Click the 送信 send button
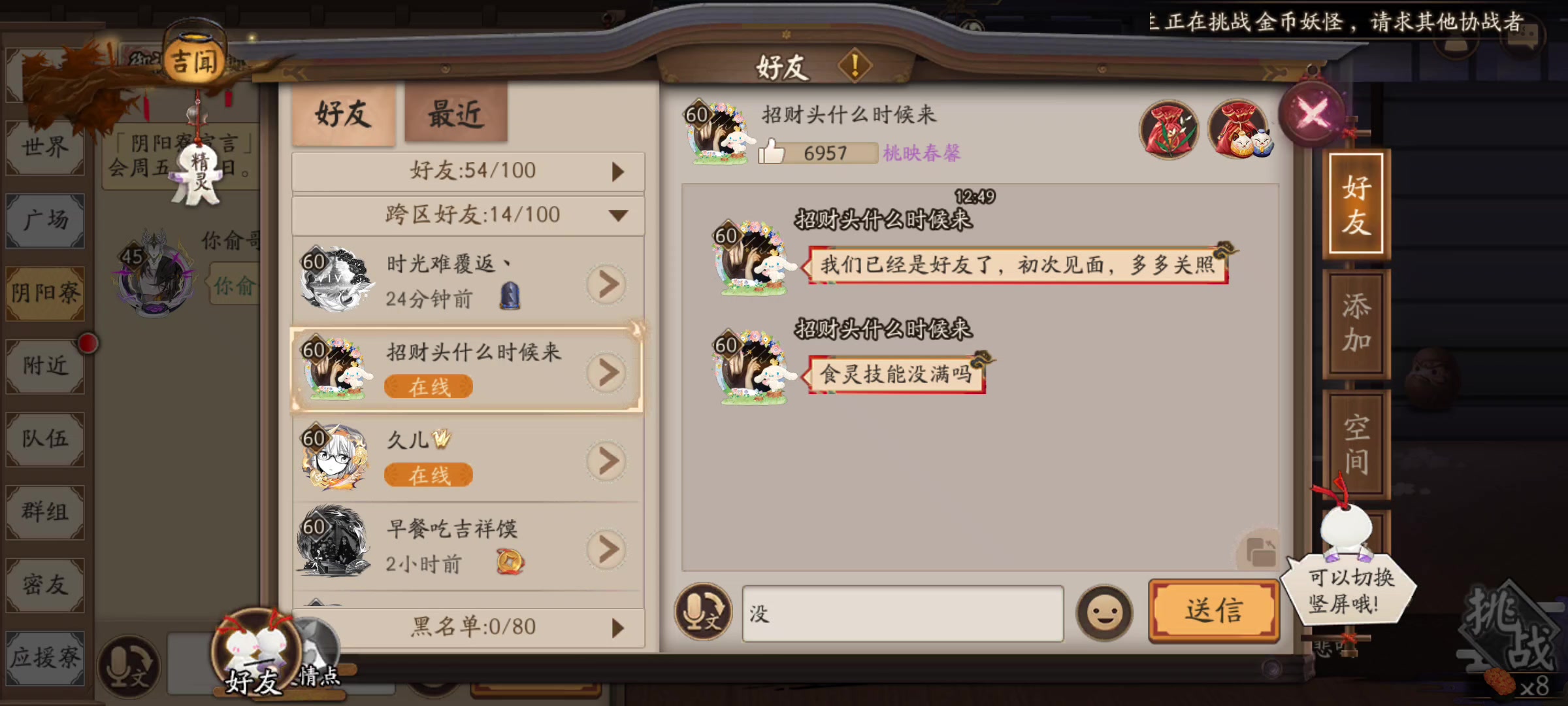 (x=1213, y=611)
